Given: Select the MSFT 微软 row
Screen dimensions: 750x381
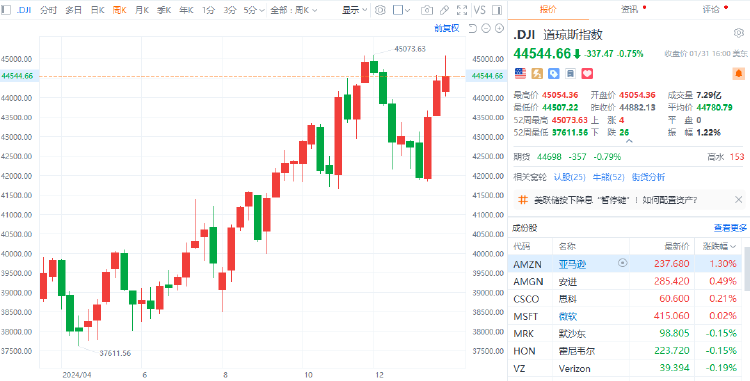Looking at the screenshot, I should point(625,316).
